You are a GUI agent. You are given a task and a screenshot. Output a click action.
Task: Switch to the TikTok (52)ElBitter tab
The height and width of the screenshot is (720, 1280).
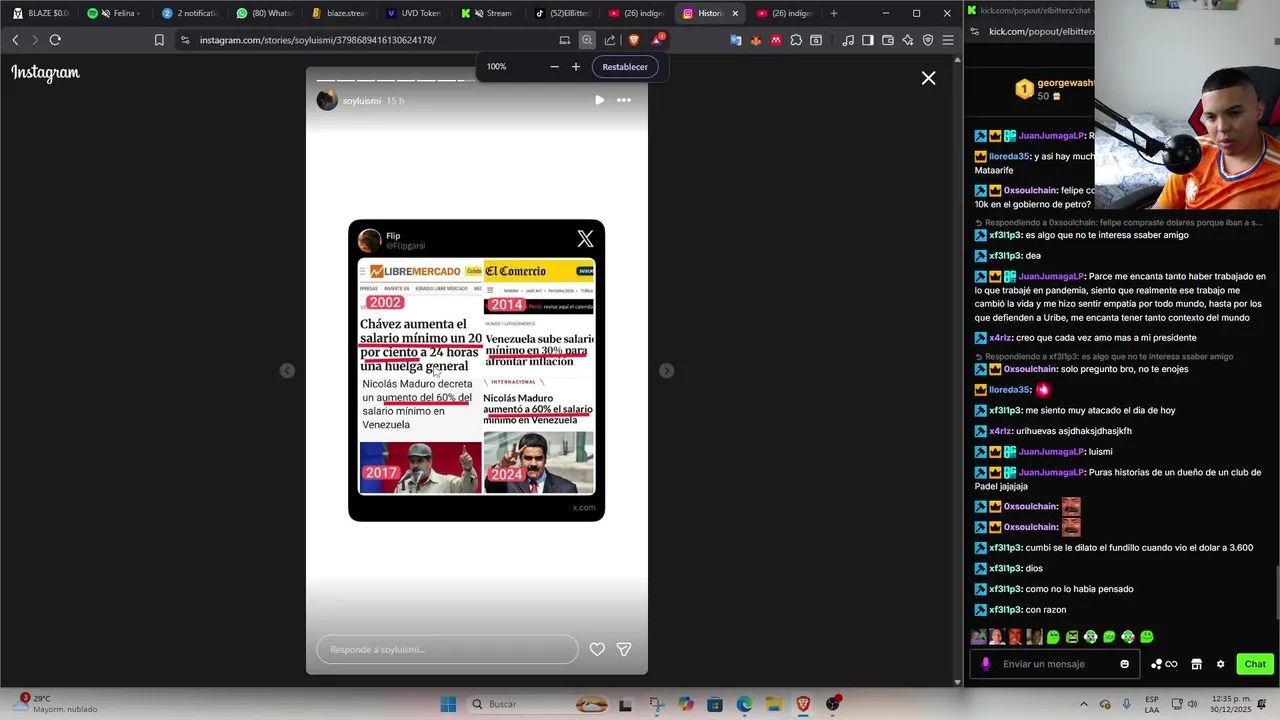tap(563, 13)
